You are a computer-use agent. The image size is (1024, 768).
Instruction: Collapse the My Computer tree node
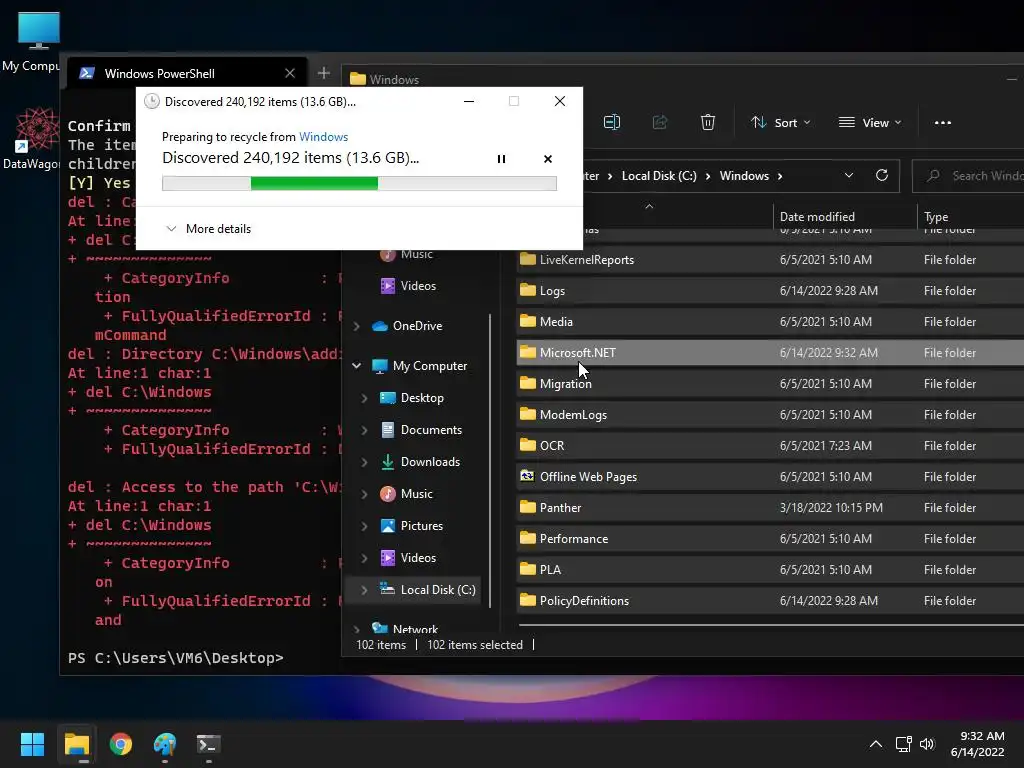[x=357, y=366]
